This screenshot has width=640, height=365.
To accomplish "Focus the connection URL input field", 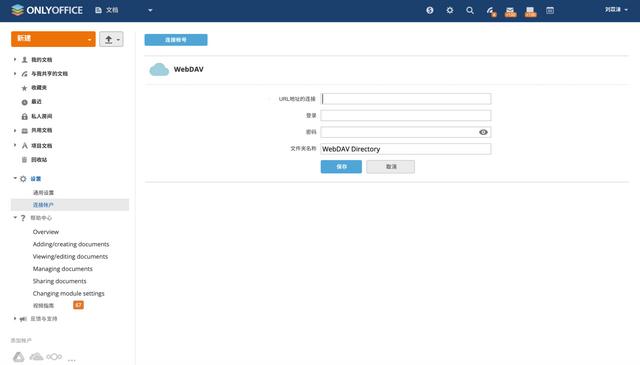I will pos(406,99).
